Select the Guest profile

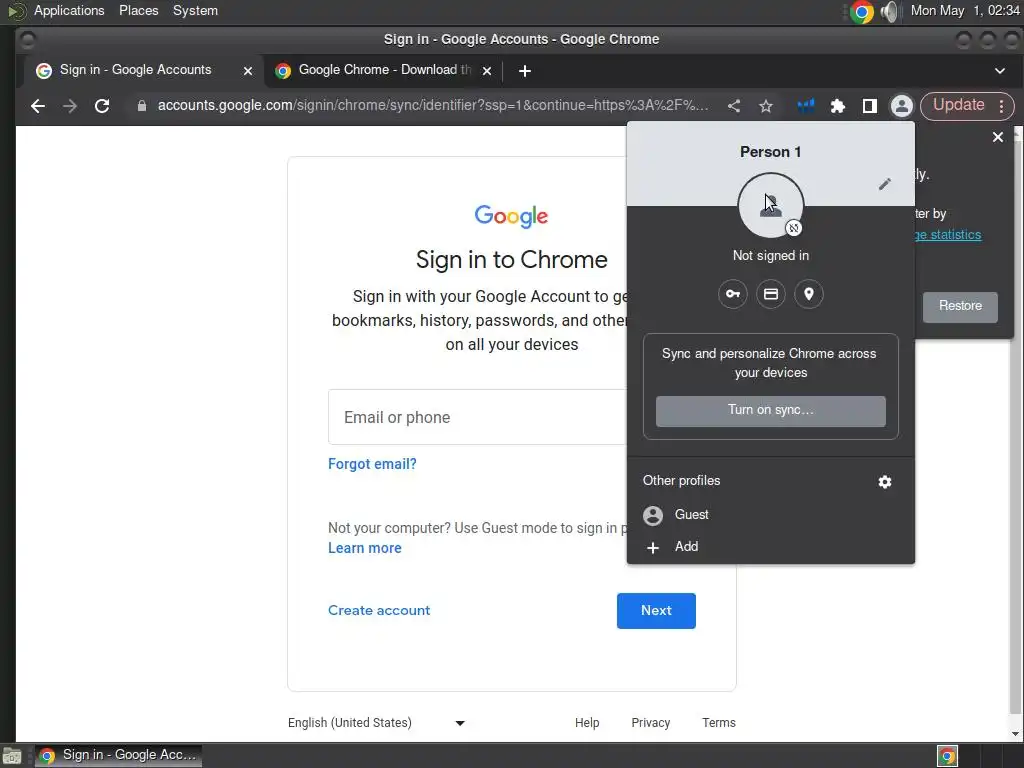click(771, 515)
